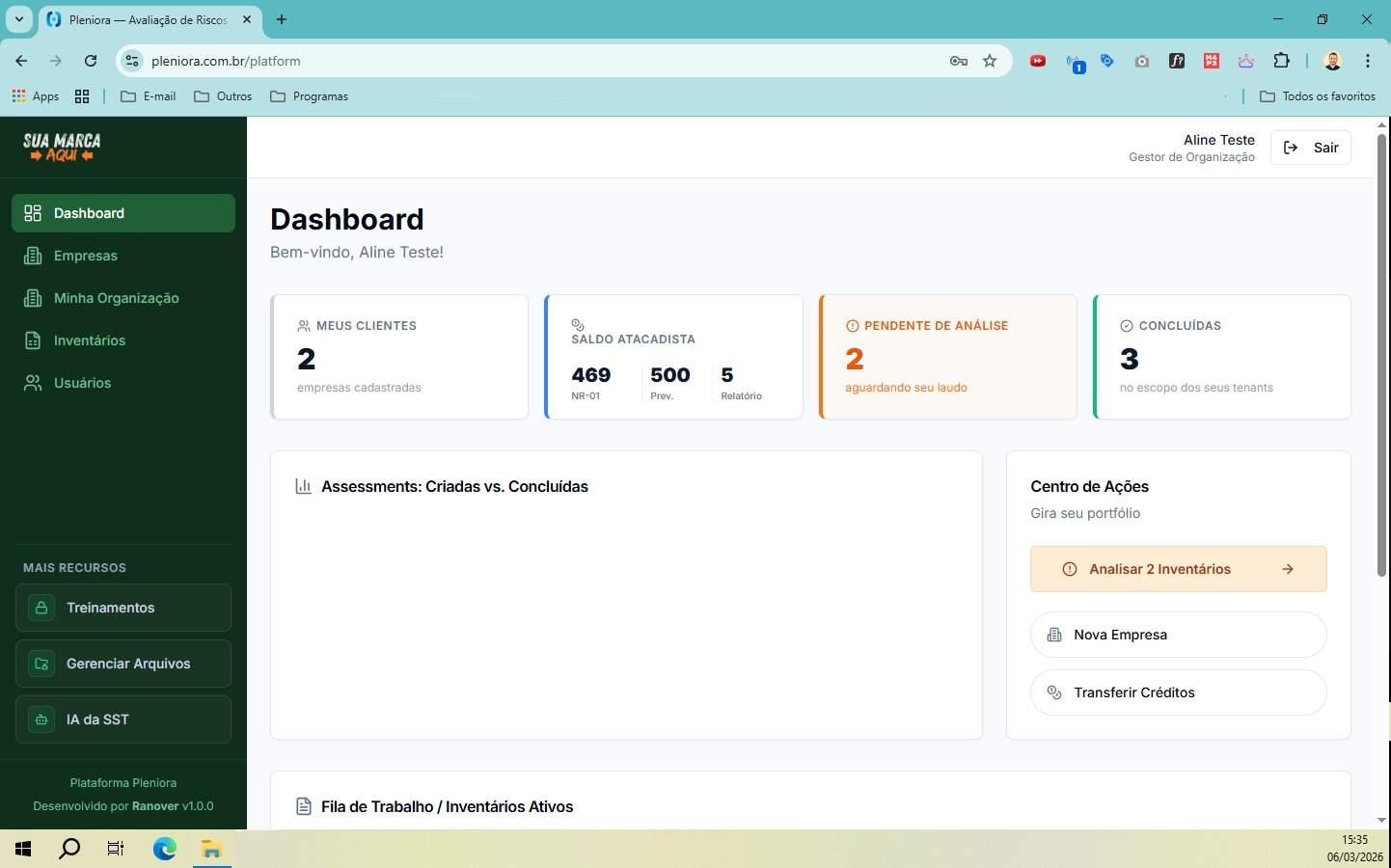The height and width of the screenshot is (868, 1391).
Task: Open the E-mail folder on bookmarks bar
Action: [x=150, y=95]
